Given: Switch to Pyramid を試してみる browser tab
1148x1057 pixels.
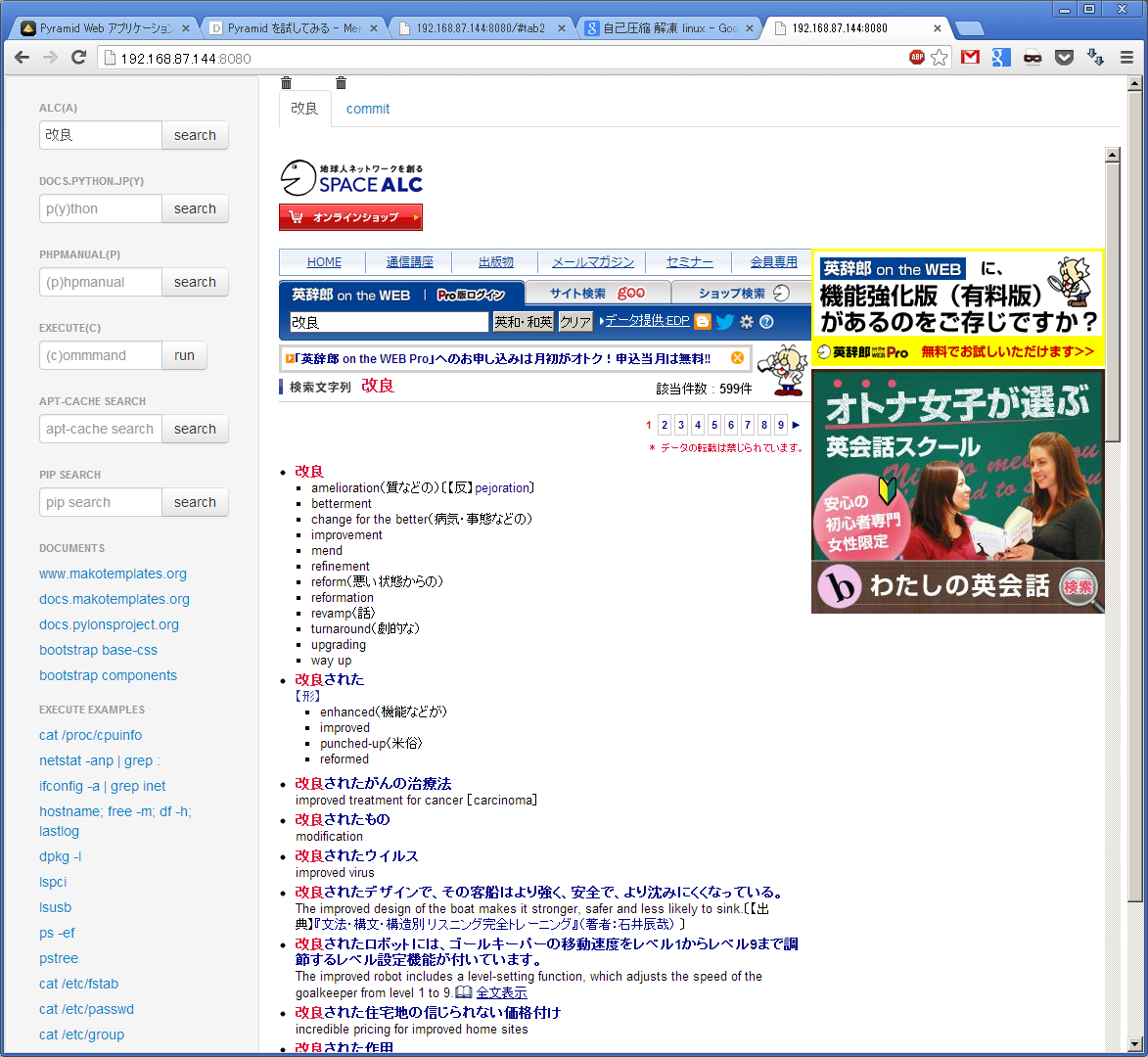Looking at the screenshot, I should pyautogui.click(x=294, y=27).
